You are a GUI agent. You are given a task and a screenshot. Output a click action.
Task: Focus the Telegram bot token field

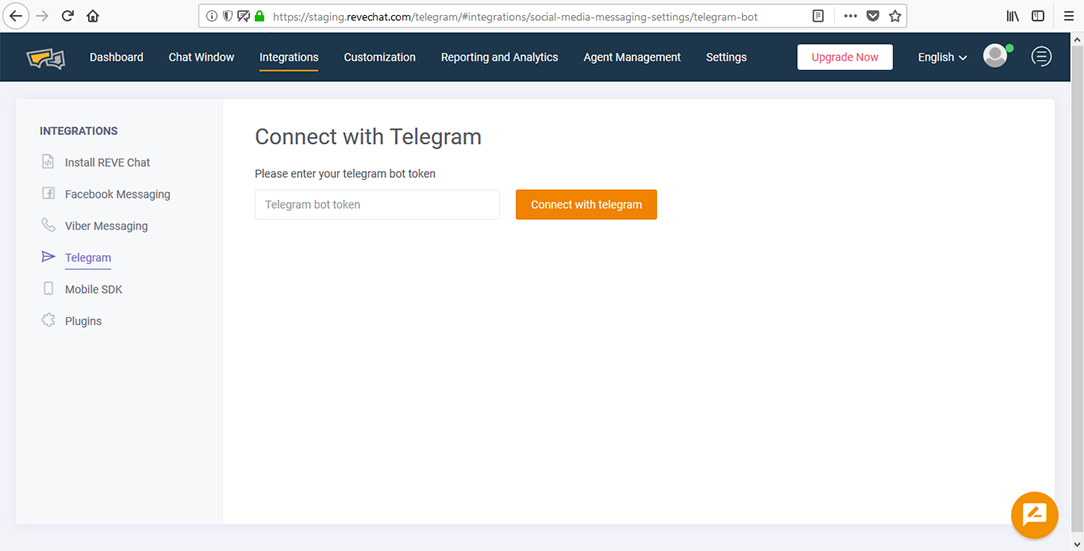(377, 205)
